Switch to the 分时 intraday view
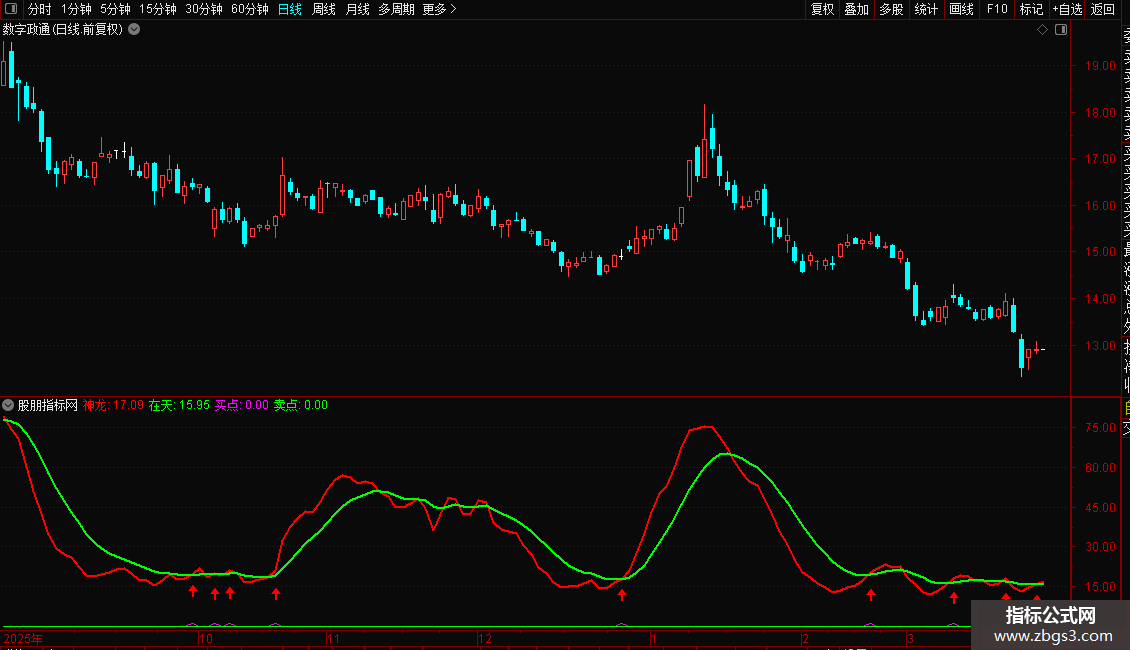 [x=39, y=9]
